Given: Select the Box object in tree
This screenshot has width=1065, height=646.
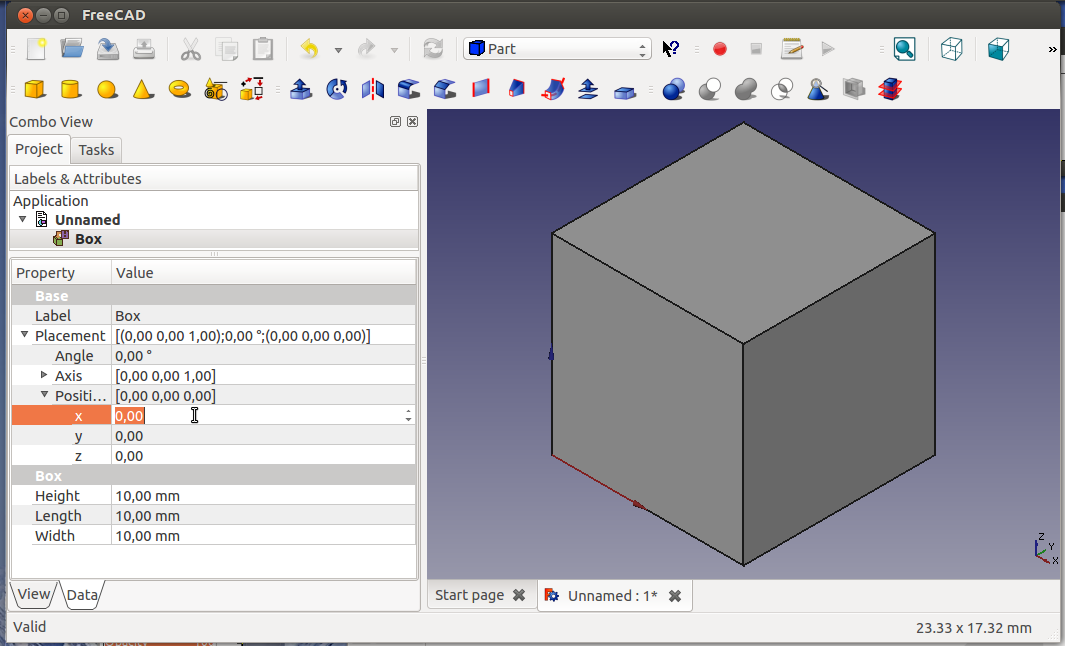Looking at the screenshot, I should pos(88,239).
